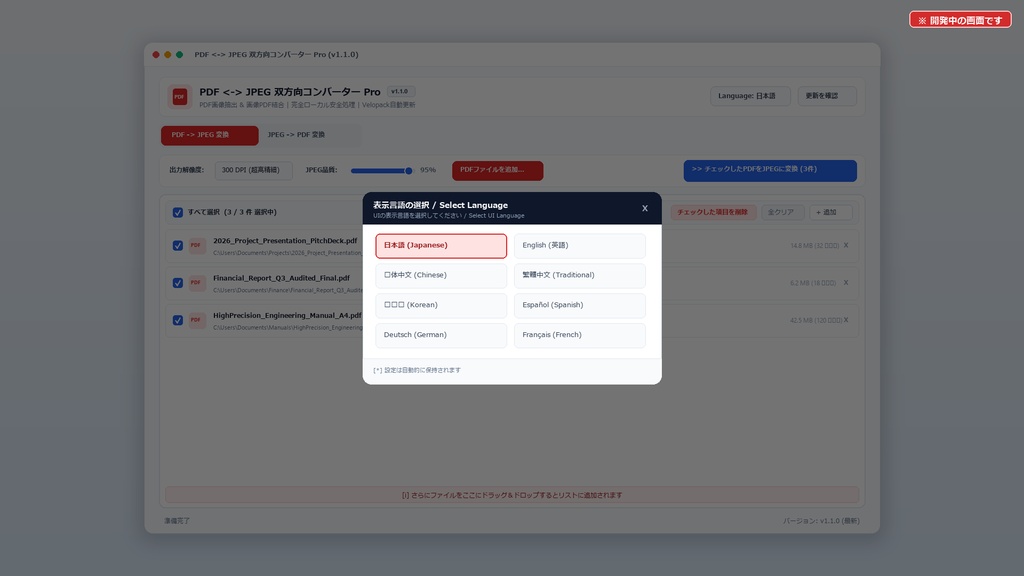Screen dimensions: 1024x576
Task: Uncheck the Financial_Report_Q3_Audited_Final.pdf checkbox
Action: click(x=178, y=283)
